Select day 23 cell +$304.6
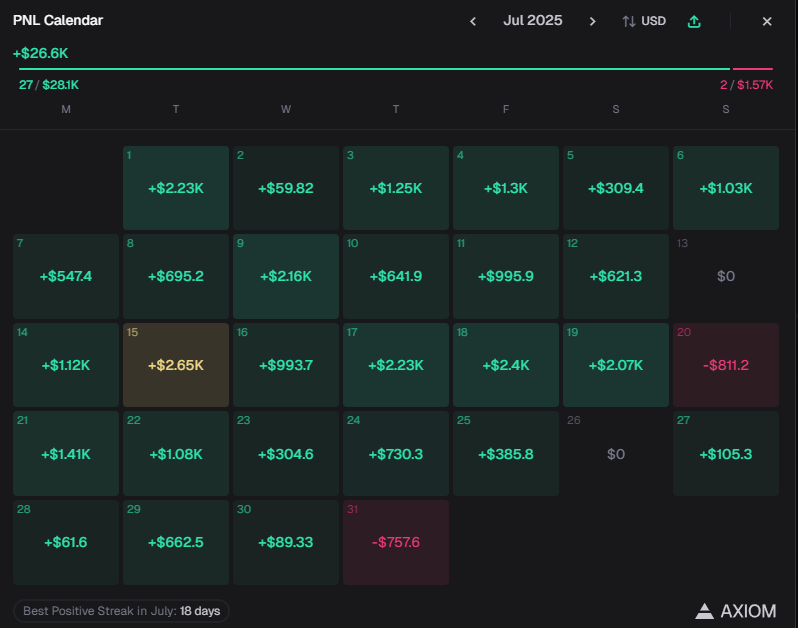 pos(286,453)
